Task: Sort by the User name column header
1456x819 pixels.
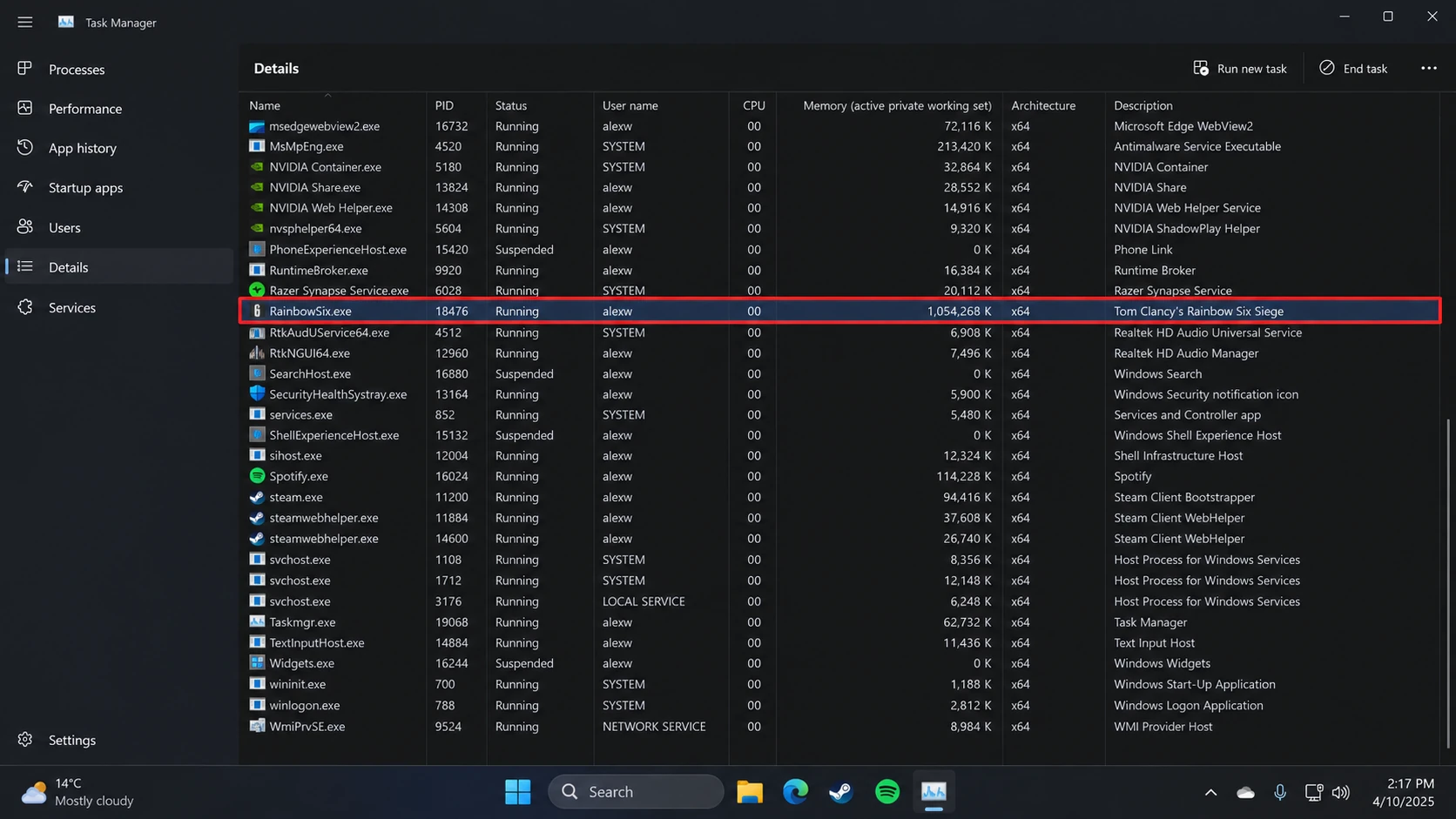Action: (x=630, y=105)
